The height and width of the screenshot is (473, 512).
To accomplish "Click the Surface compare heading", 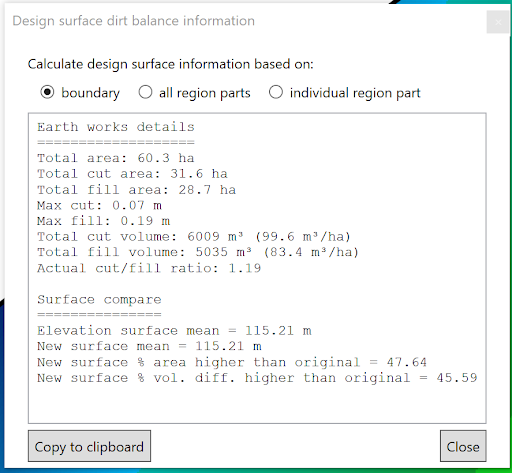I will [99, 299].
